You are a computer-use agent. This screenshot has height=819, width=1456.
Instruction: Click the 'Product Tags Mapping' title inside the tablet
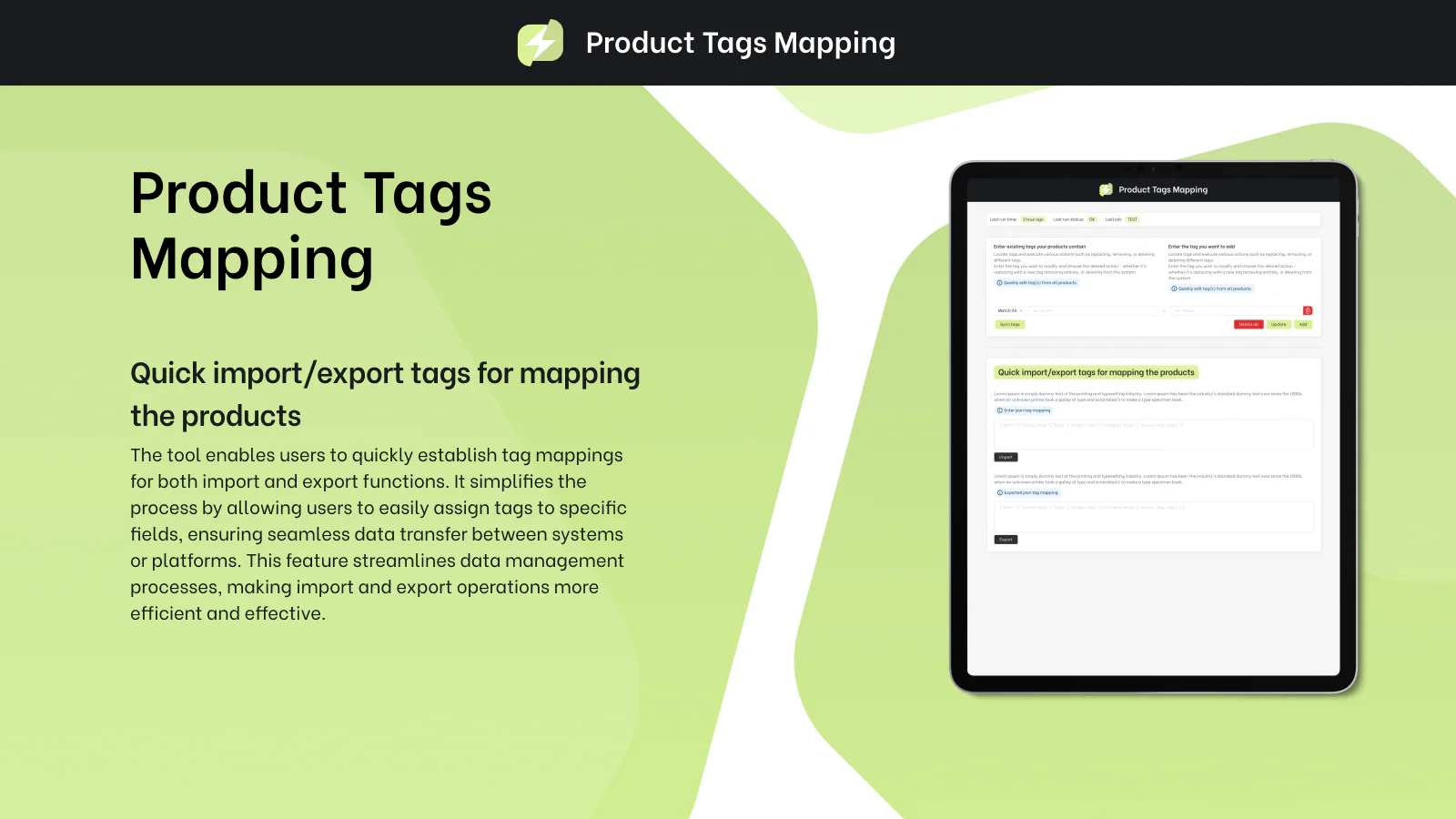1163,190
